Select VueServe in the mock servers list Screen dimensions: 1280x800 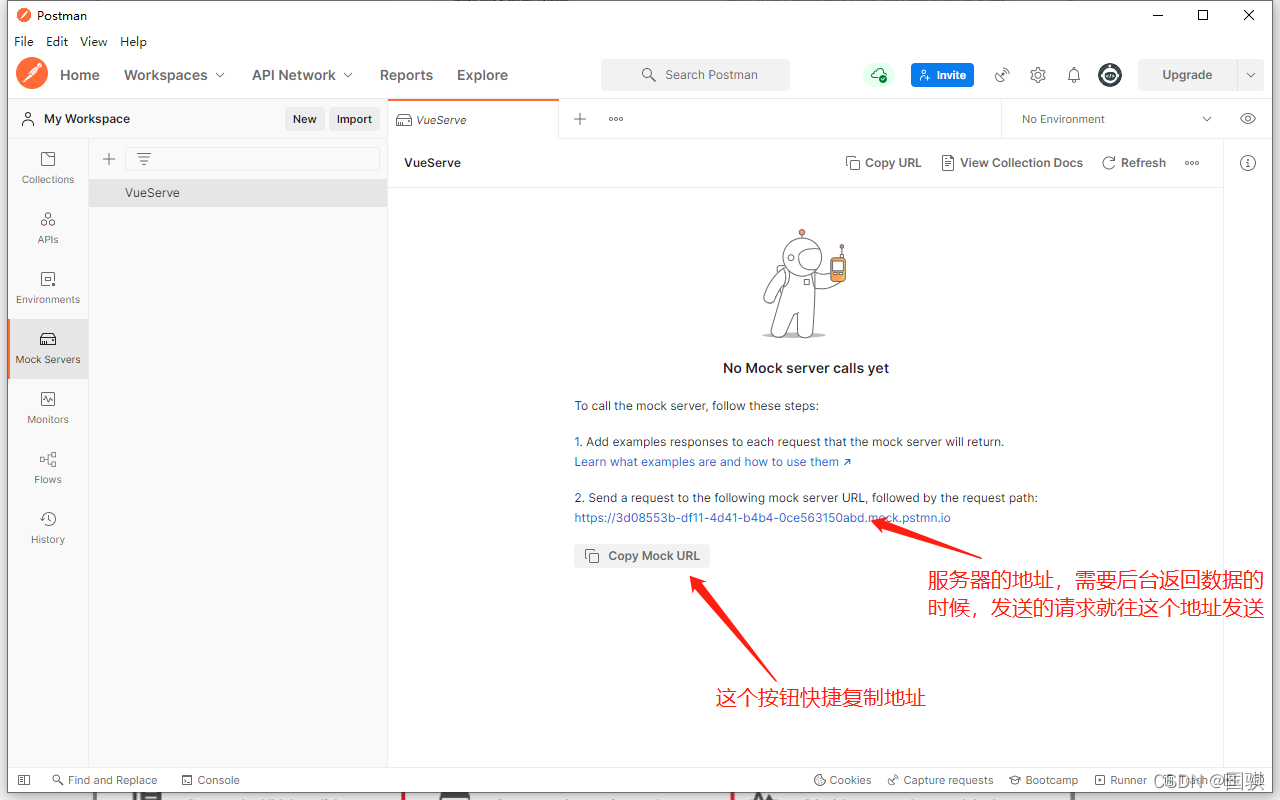click(238, 193)
